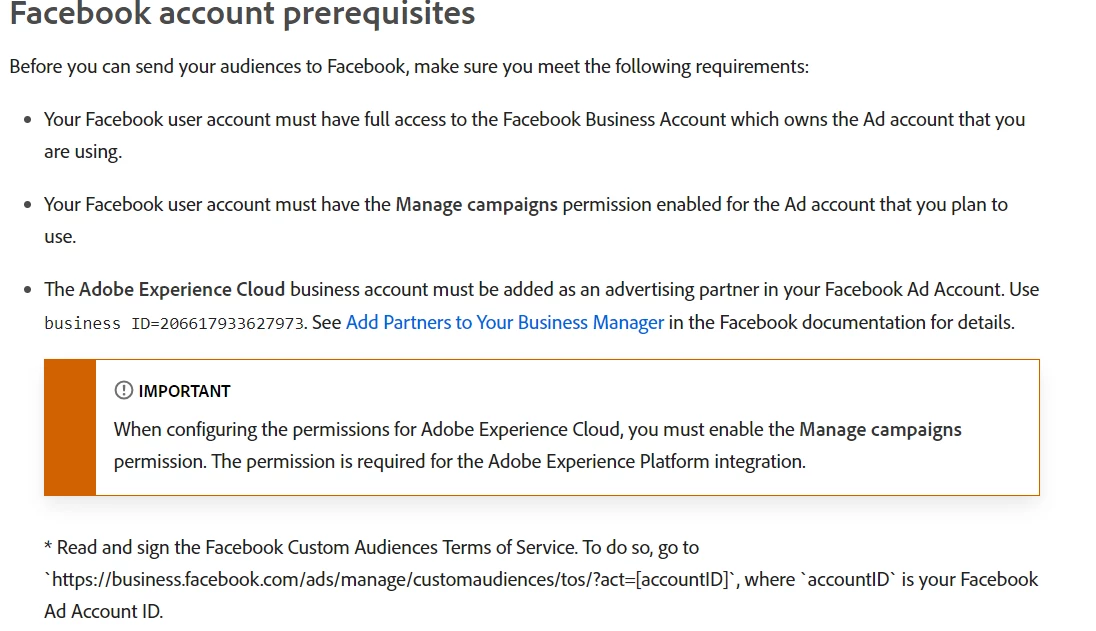Click the first bullet point marker
The width and height of the screenshot is (1096, 631).
pos(27,120)
